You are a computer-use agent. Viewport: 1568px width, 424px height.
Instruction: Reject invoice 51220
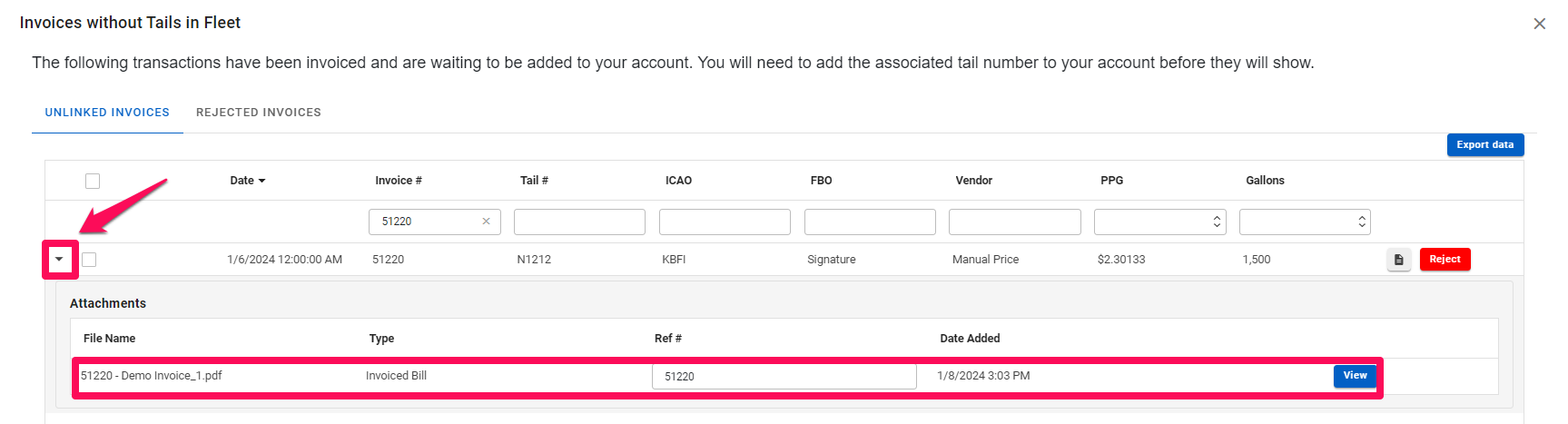click(1445, 260)
